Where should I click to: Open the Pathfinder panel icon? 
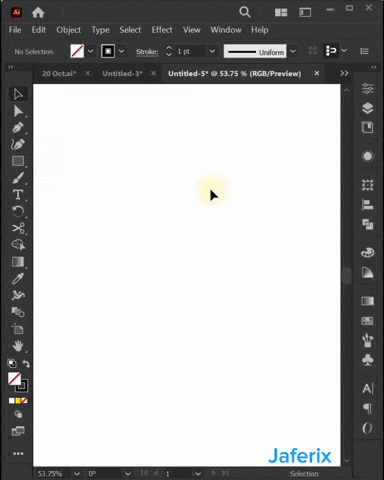click(x=368, y=224)
